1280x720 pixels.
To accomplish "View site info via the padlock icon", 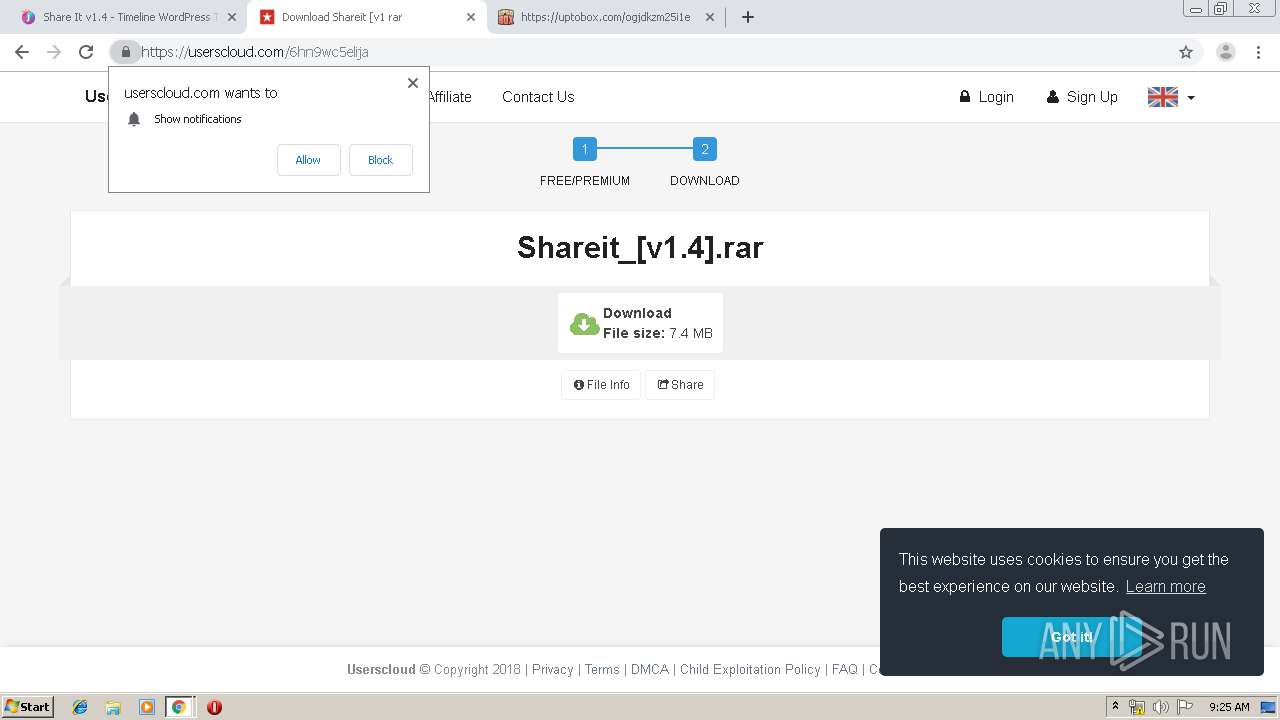I will (125, 52).
